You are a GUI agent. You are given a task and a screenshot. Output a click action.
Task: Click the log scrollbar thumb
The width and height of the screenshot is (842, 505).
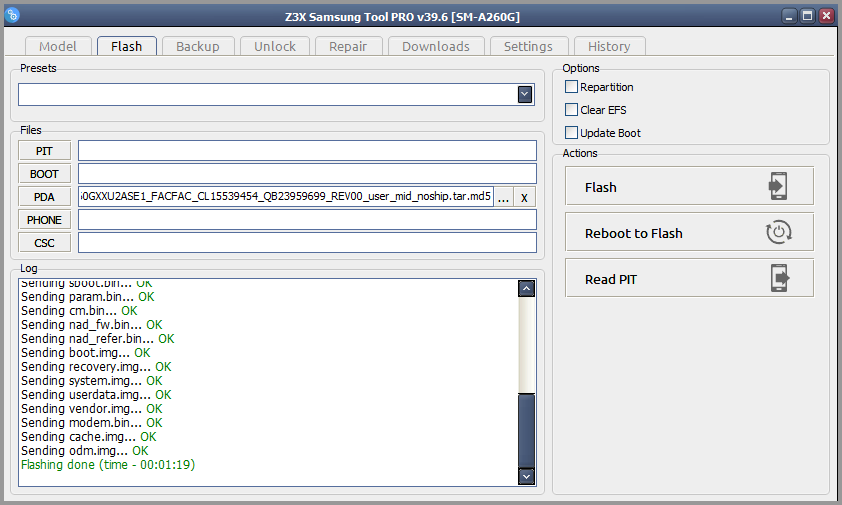click(x=526, y=430)
